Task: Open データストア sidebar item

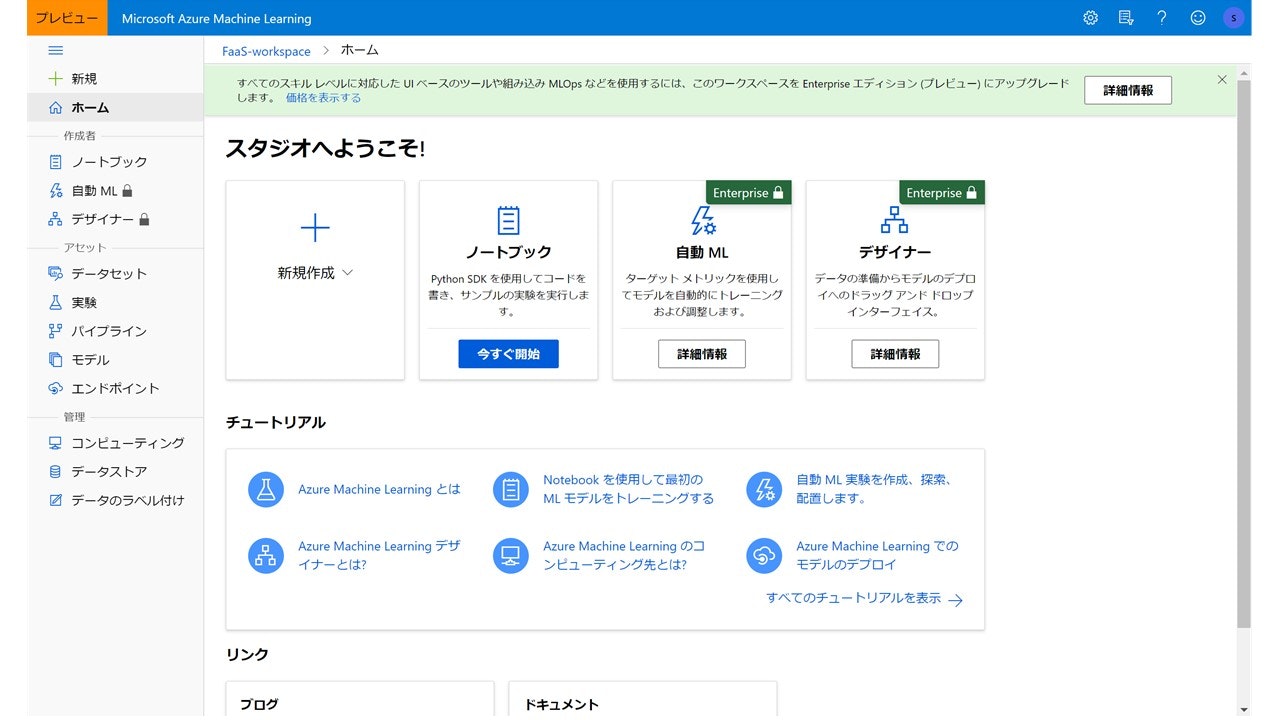Action: coord(115,471)
